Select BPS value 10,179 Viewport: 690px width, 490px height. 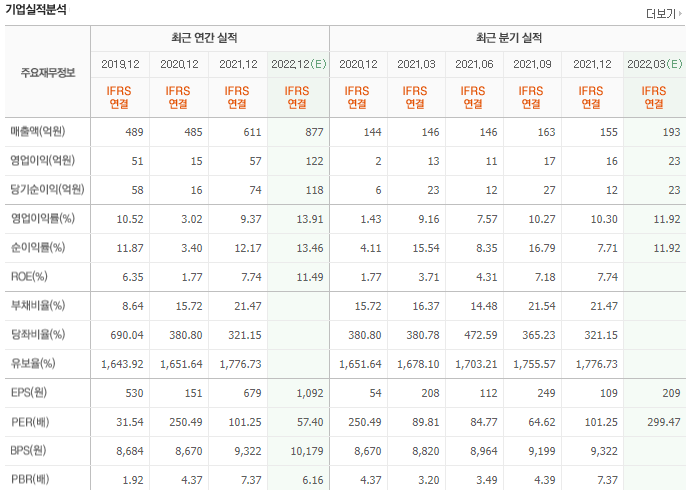[307, 451]
